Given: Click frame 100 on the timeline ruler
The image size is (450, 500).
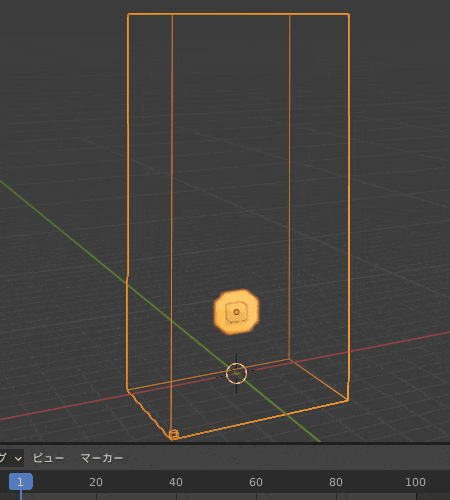Looking at the screenshot, I should tap(415, 482).
